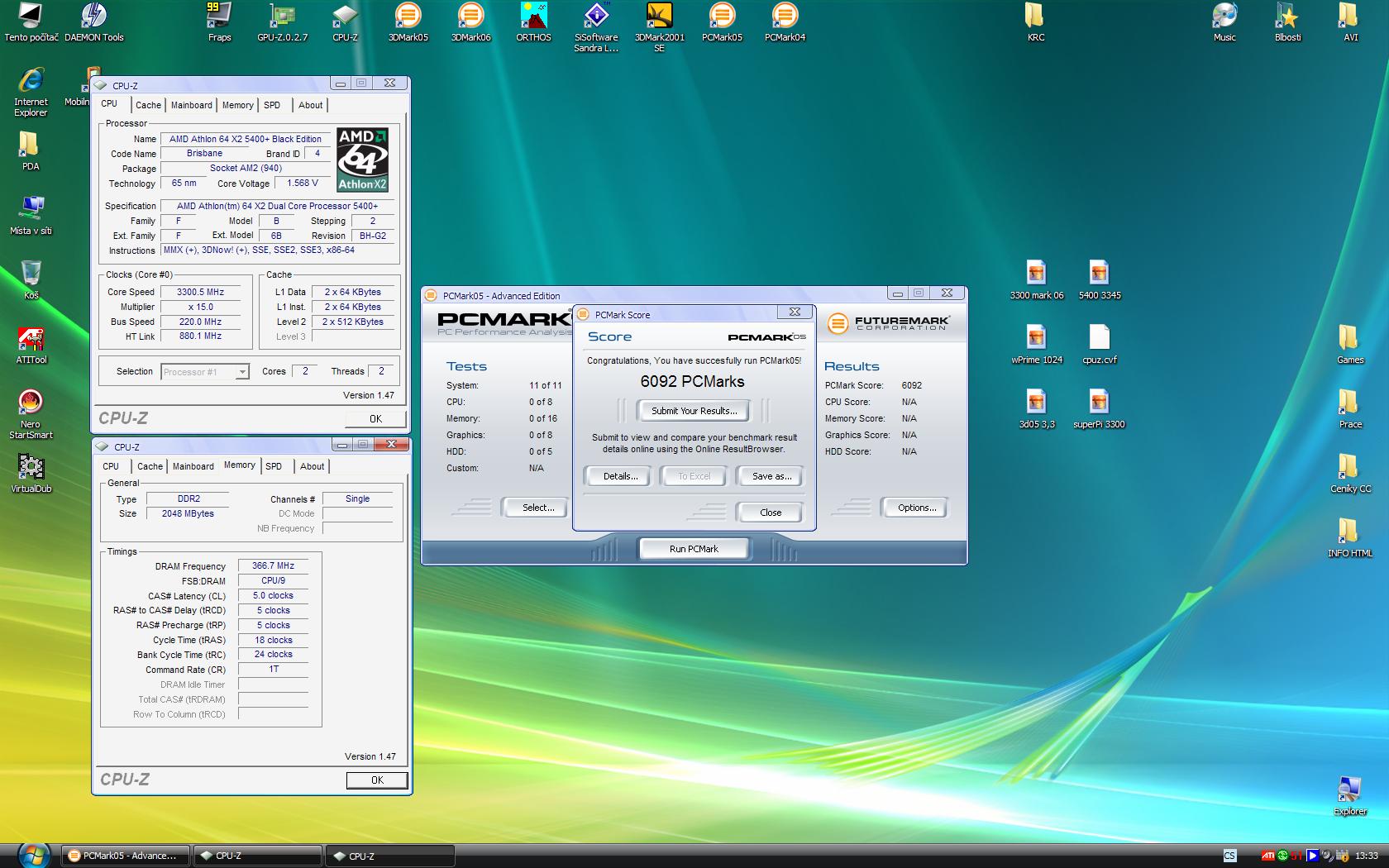Open About tab in upper CPU-Z window
1389x868 pixels.
click(311, 105)
